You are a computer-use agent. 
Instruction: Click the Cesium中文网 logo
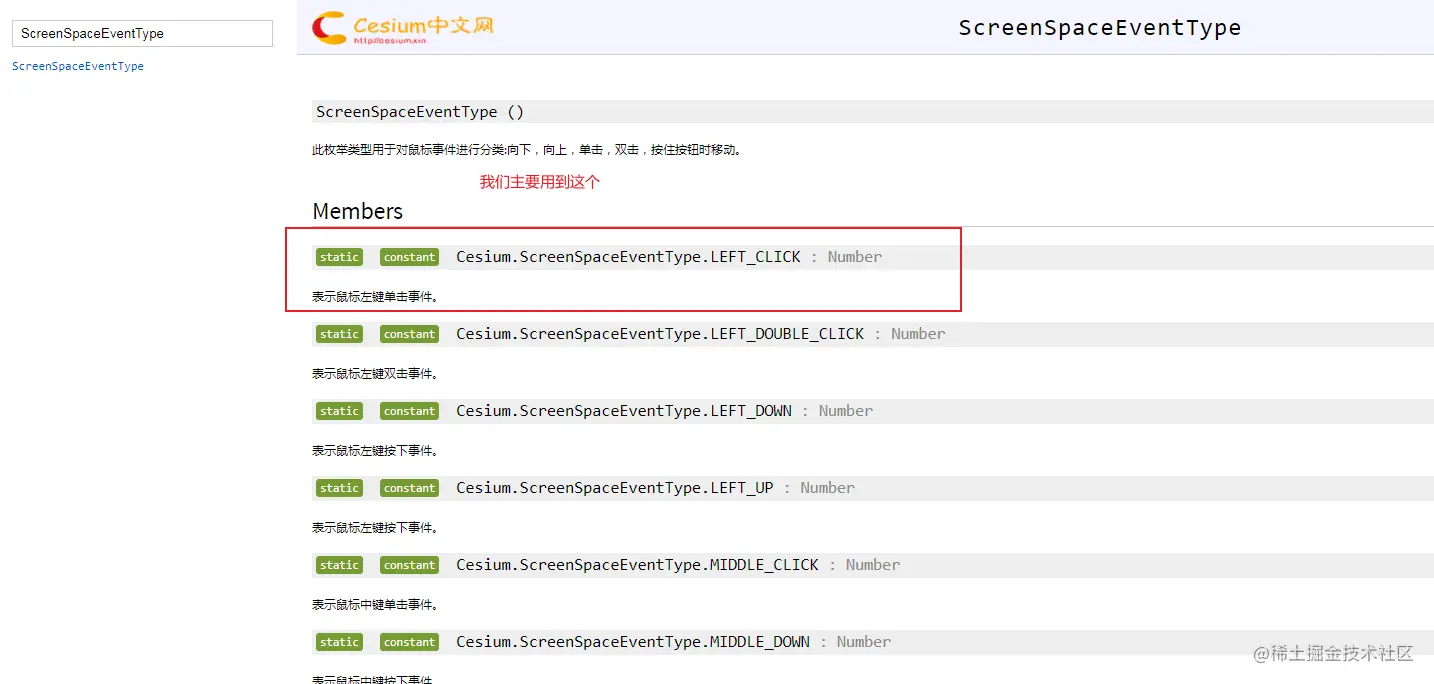coord(403,27)
